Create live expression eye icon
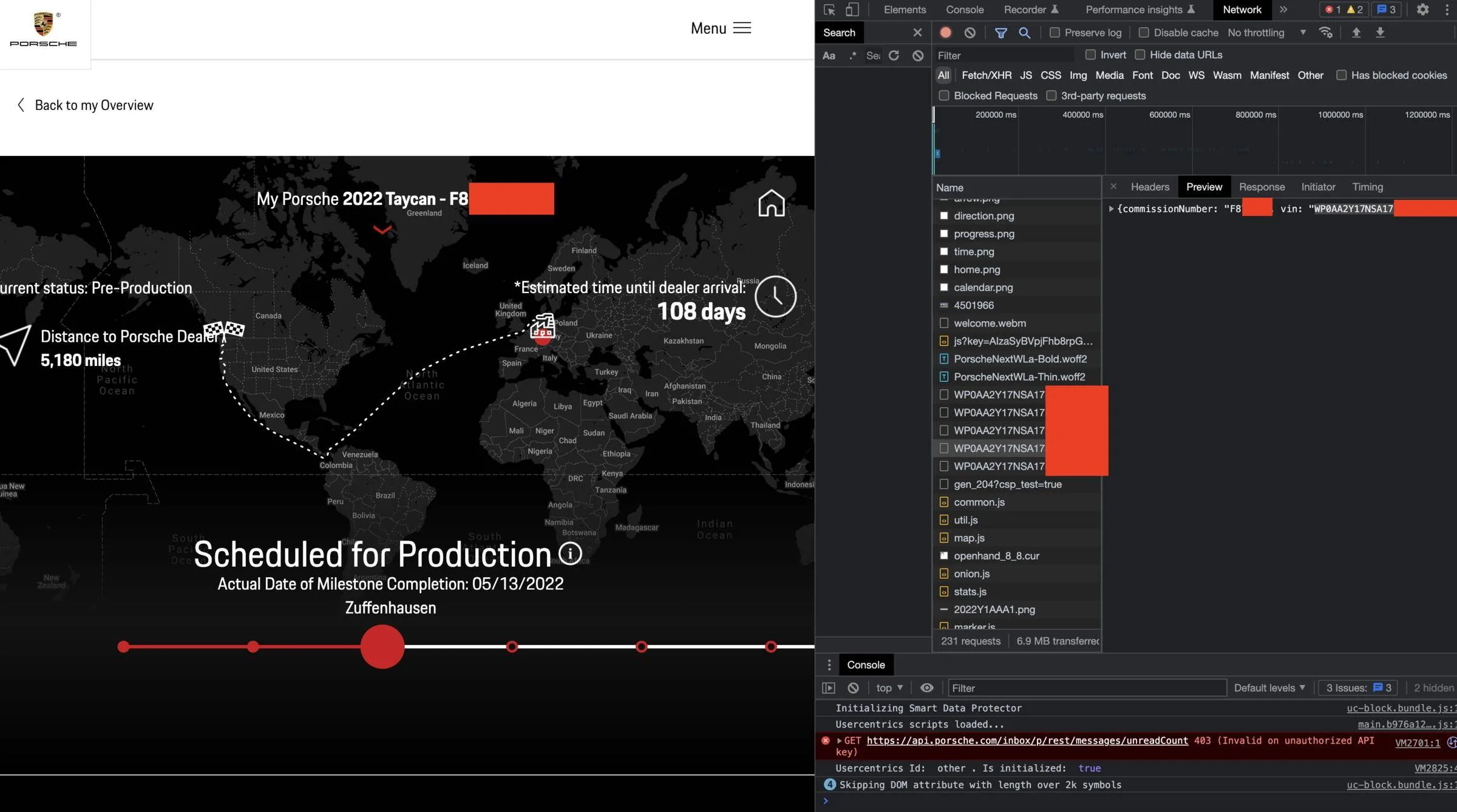Screen dimensions: 1457x812 [926, 688]
